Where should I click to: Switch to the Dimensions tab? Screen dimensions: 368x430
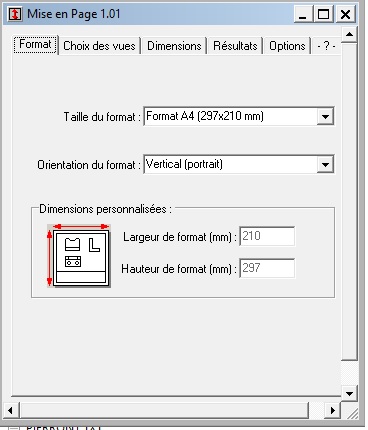tap(174, 46)
